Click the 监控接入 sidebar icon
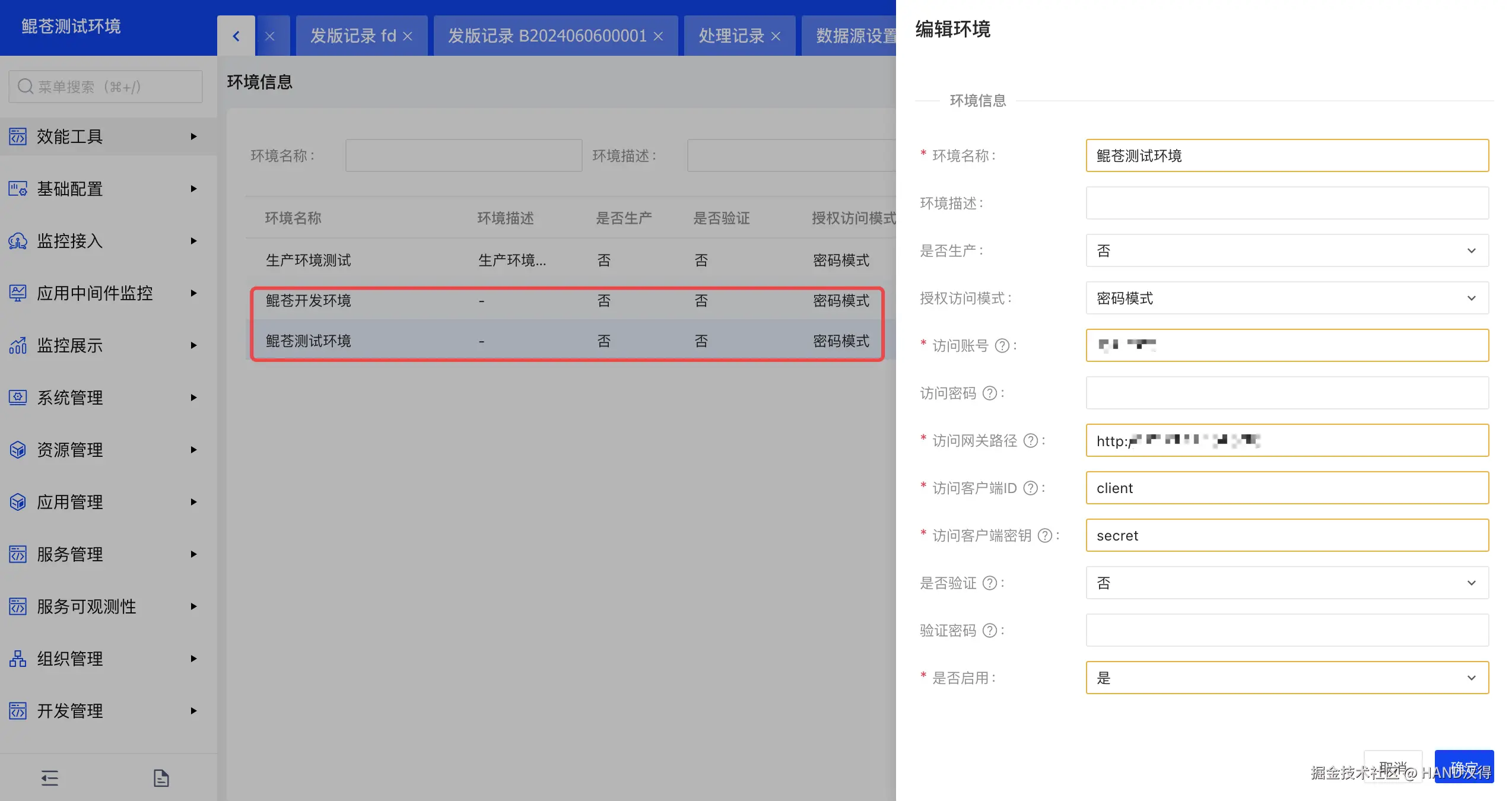The height and width of the screenshot is (801, 1512). [x=18, y=241]
